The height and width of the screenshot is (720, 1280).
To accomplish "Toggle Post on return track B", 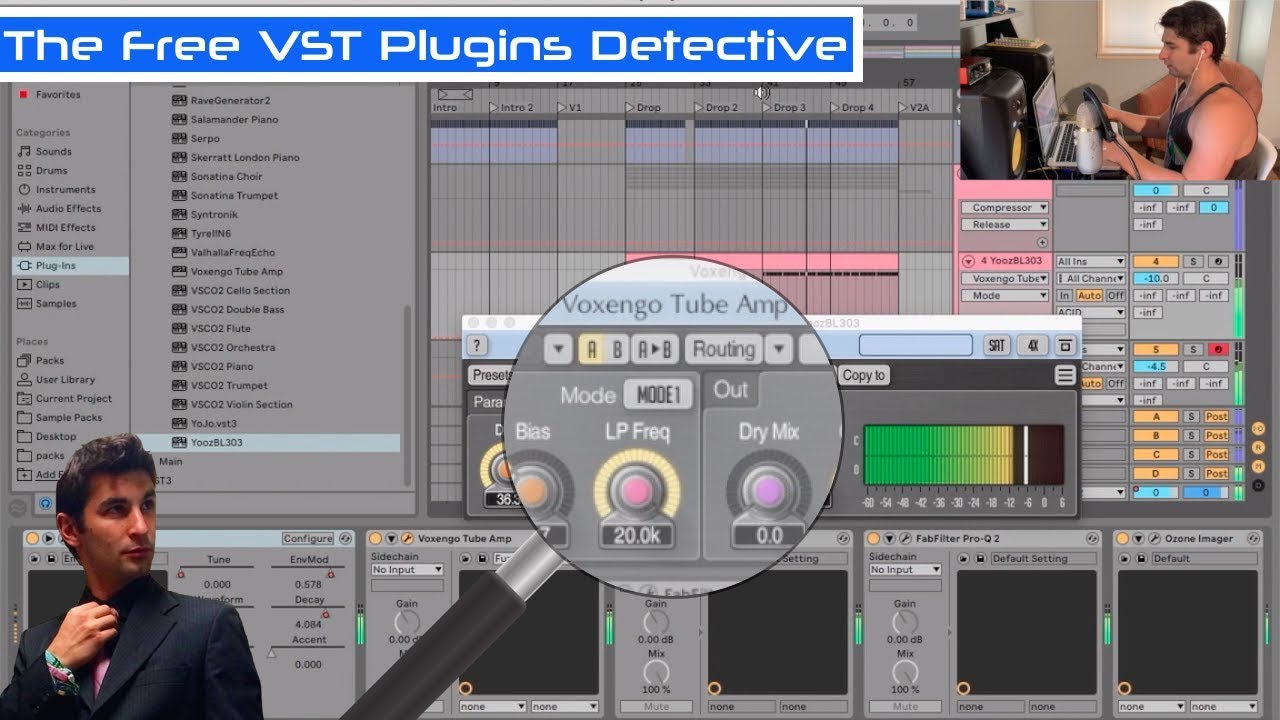I will pos(1216,435).
